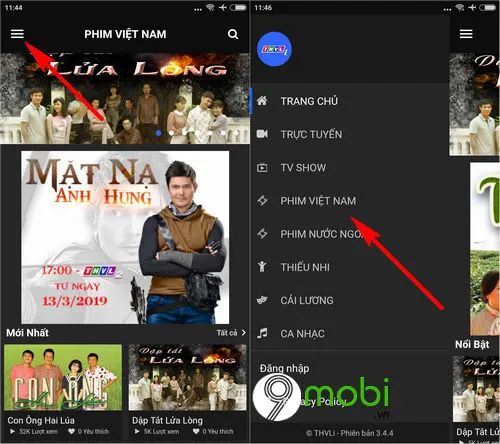The height and width of the screenshot is (444, 500).
Task: Open the hamburger menu on the right screen
Action: tap(466, 34)
